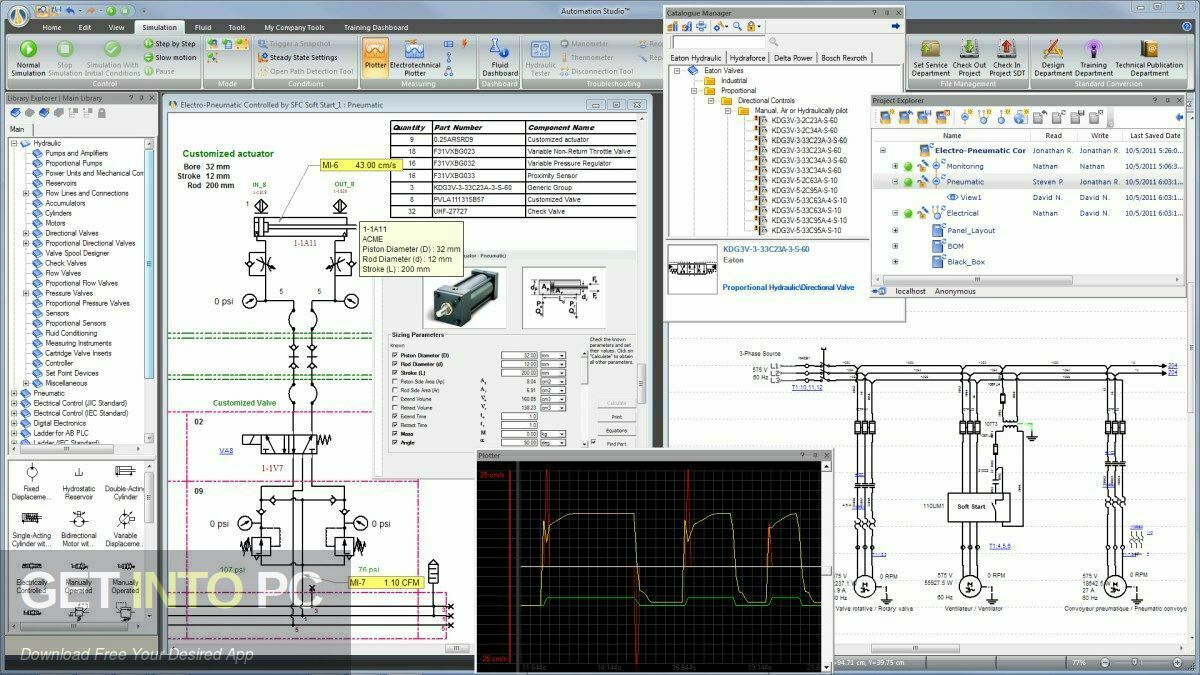Viewport: 1200px width, 675px height.
Task: Click the VA8 link on schematic
Action: [x=226, y=451]
